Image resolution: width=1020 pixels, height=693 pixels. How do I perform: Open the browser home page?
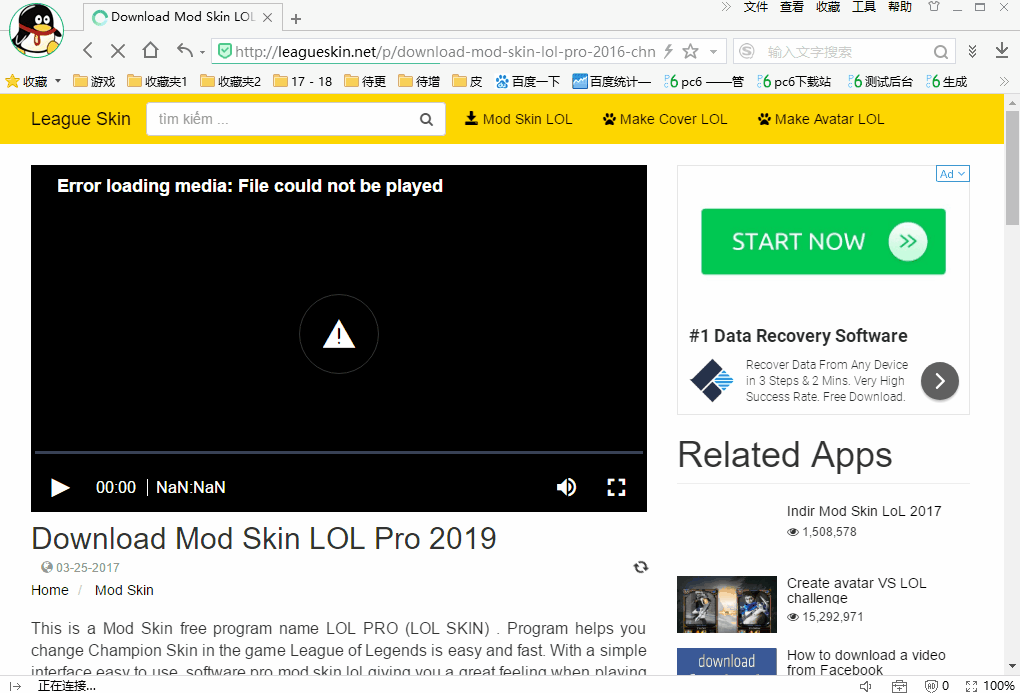pyautogui.click(x=150, y=50)
